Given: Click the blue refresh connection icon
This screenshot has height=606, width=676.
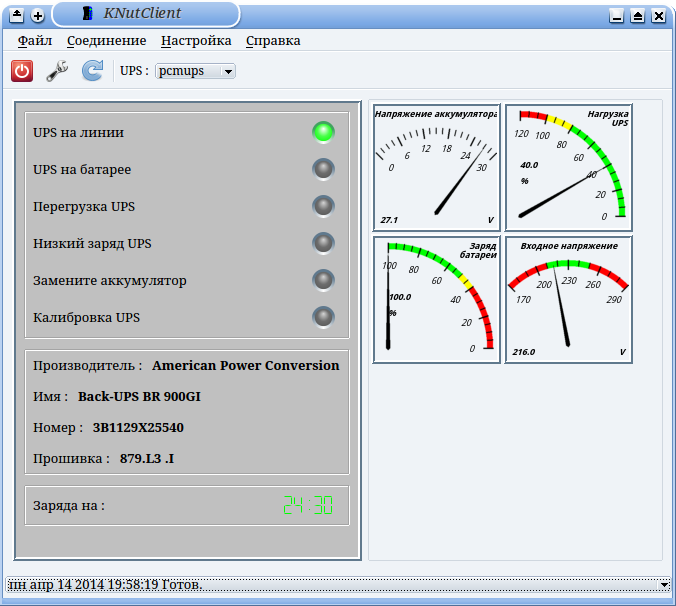Looking at the screenshot, I should 92,71.
